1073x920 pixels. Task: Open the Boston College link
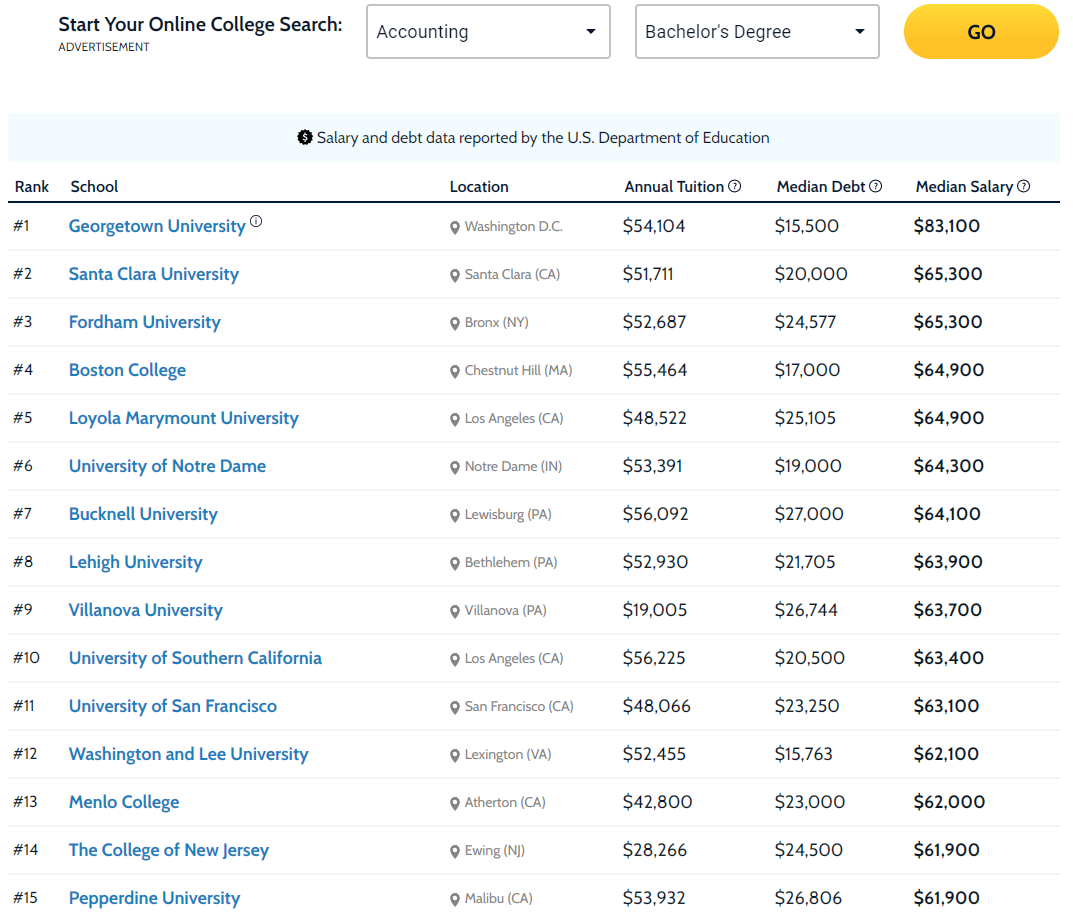[127, 370]
